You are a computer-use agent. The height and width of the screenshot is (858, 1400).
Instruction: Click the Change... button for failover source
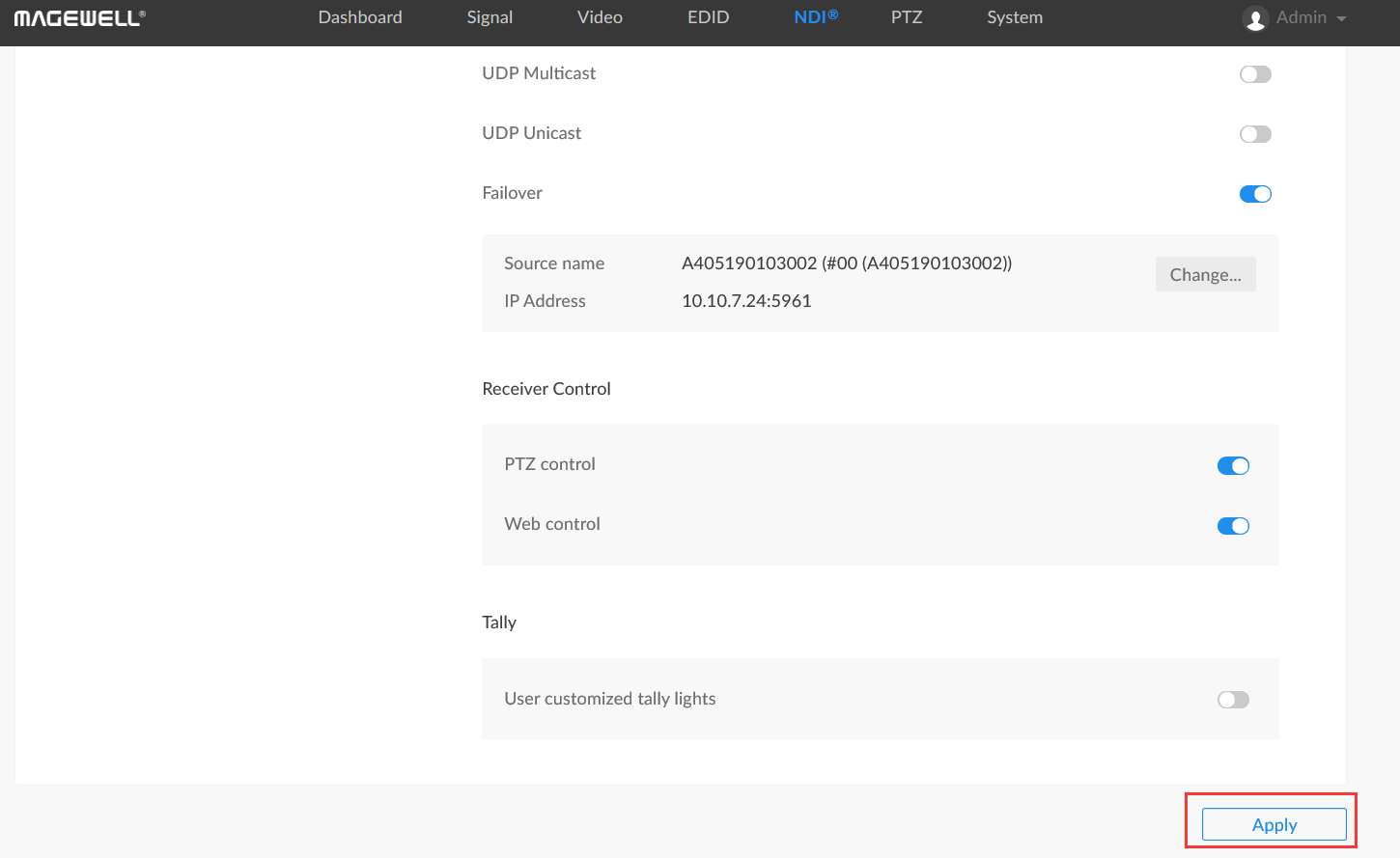1205,275
